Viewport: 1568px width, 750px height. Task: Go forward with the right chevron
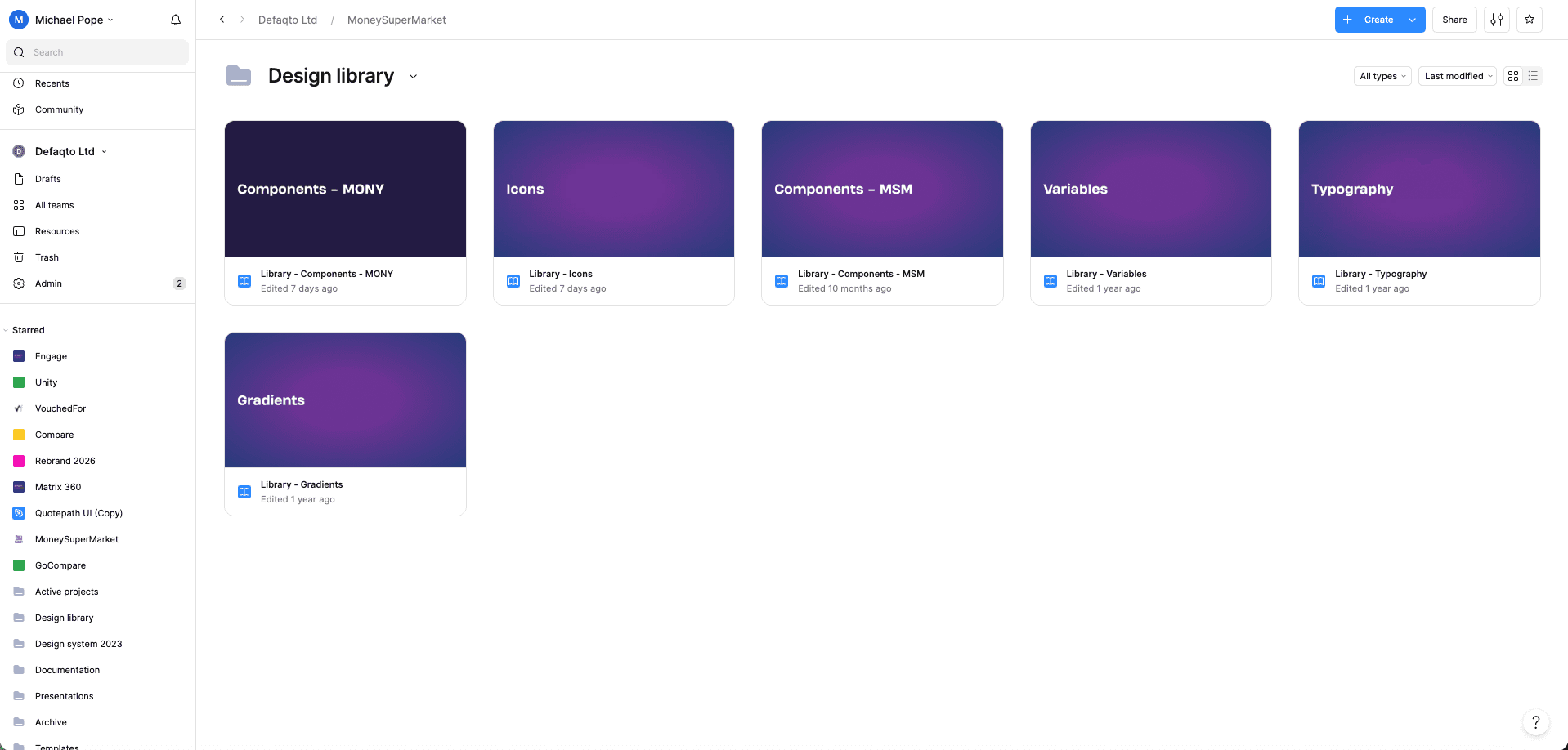(x=242, y=20)
